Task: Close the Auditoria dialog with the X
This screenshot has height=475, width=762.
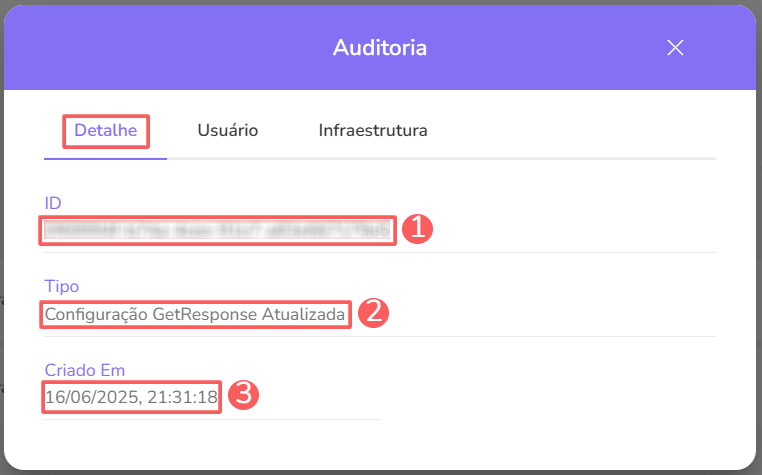Action: (676, 47)
